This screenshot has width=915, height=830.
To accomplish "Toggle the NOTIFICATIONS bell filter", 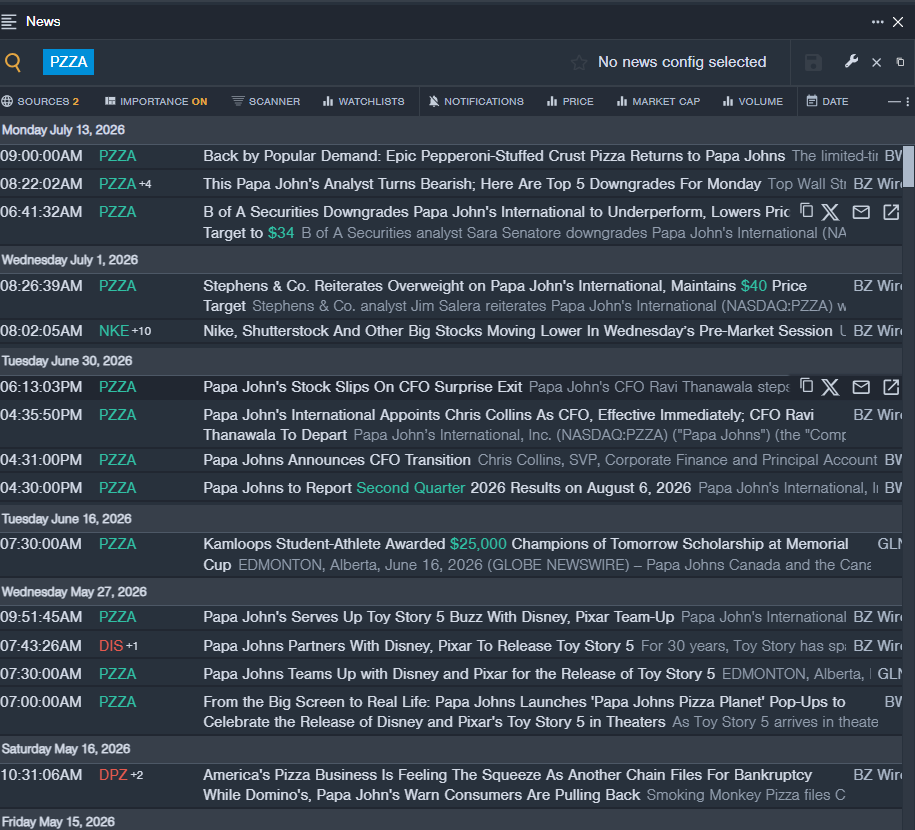I will (x=476, y=102).
